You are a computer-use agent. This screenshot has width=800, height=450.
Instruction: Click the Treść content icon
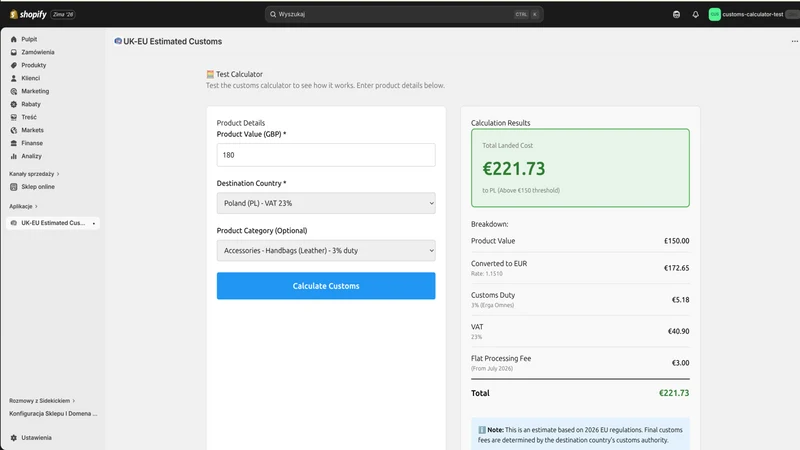pyautogui.click(x=14, y=117)
